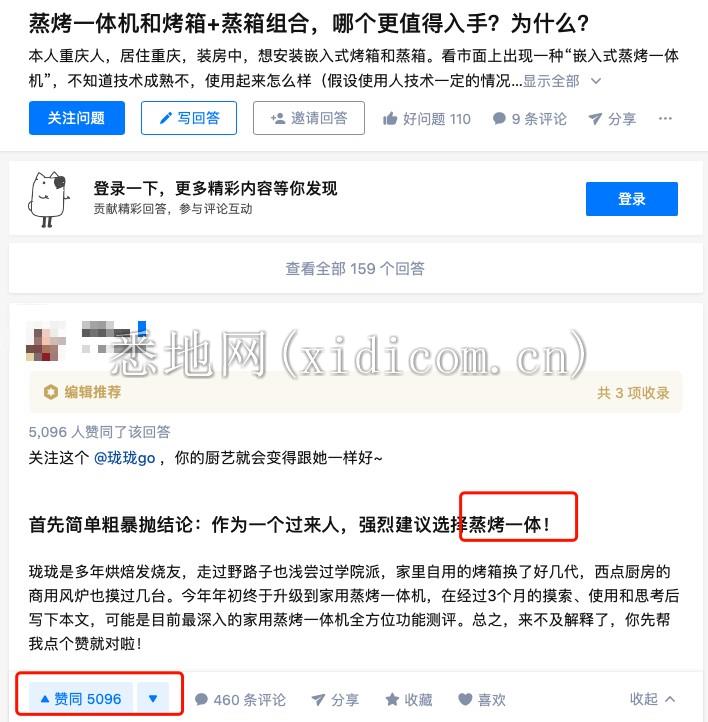This screenshot has height=722, width=708.
Task: Click the 460 条评论 comments icon
Action: 201,699
